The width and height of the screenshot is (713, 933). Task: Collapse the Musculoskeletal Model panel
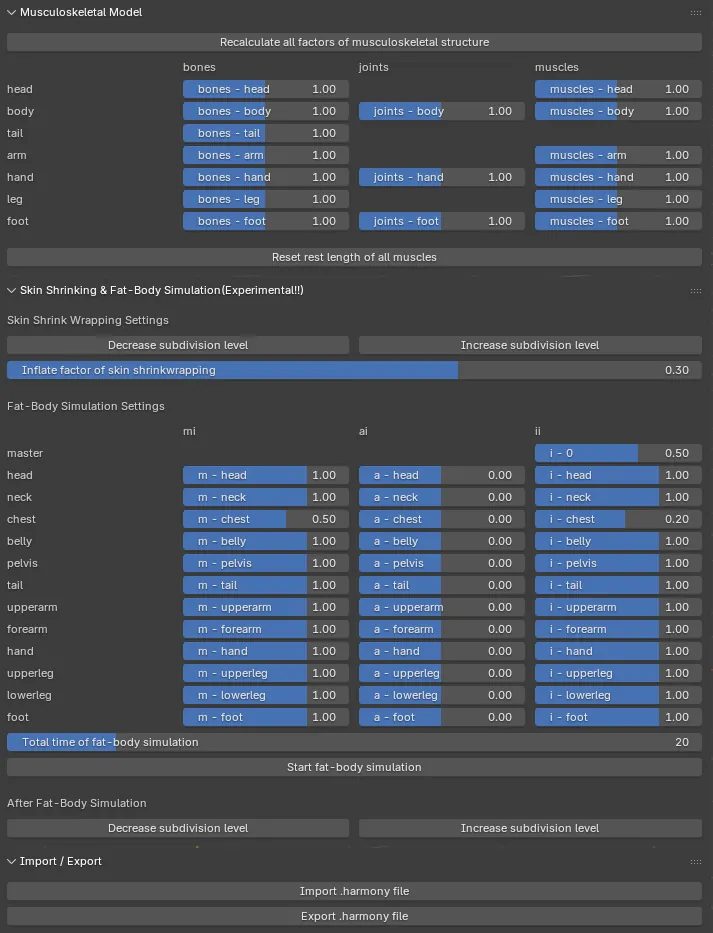pyautogui.click(x=11, y=12)
